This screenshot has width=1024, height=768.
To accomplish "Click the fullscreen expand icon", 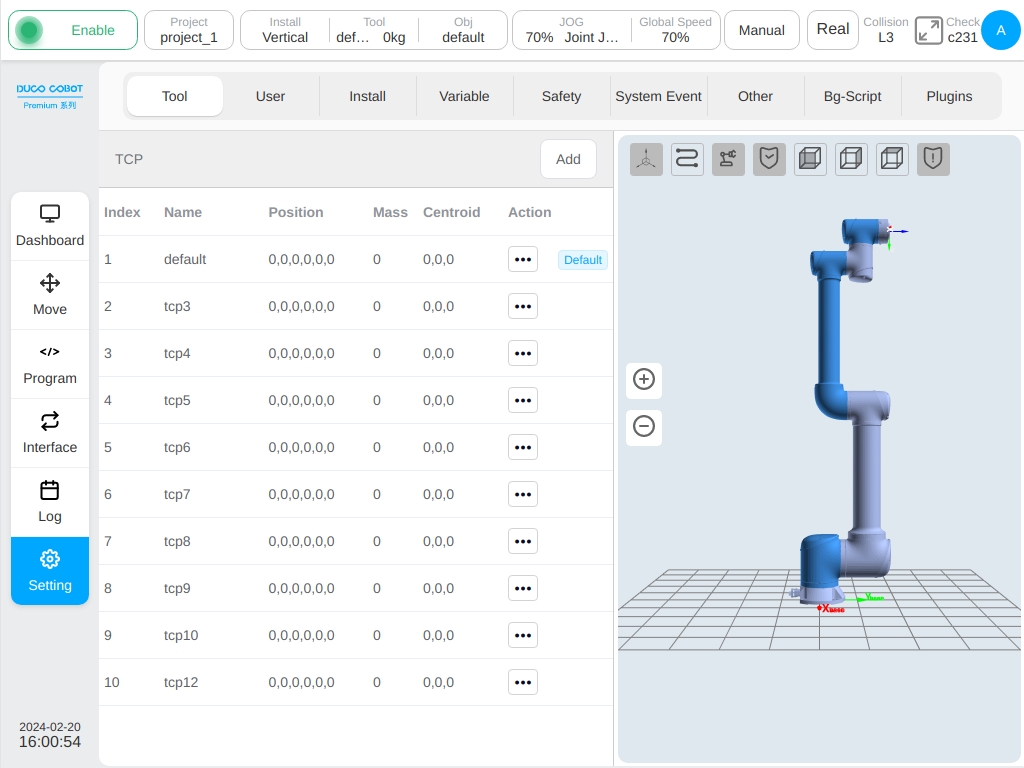I will pyautogui.click(x=928, y=30).
